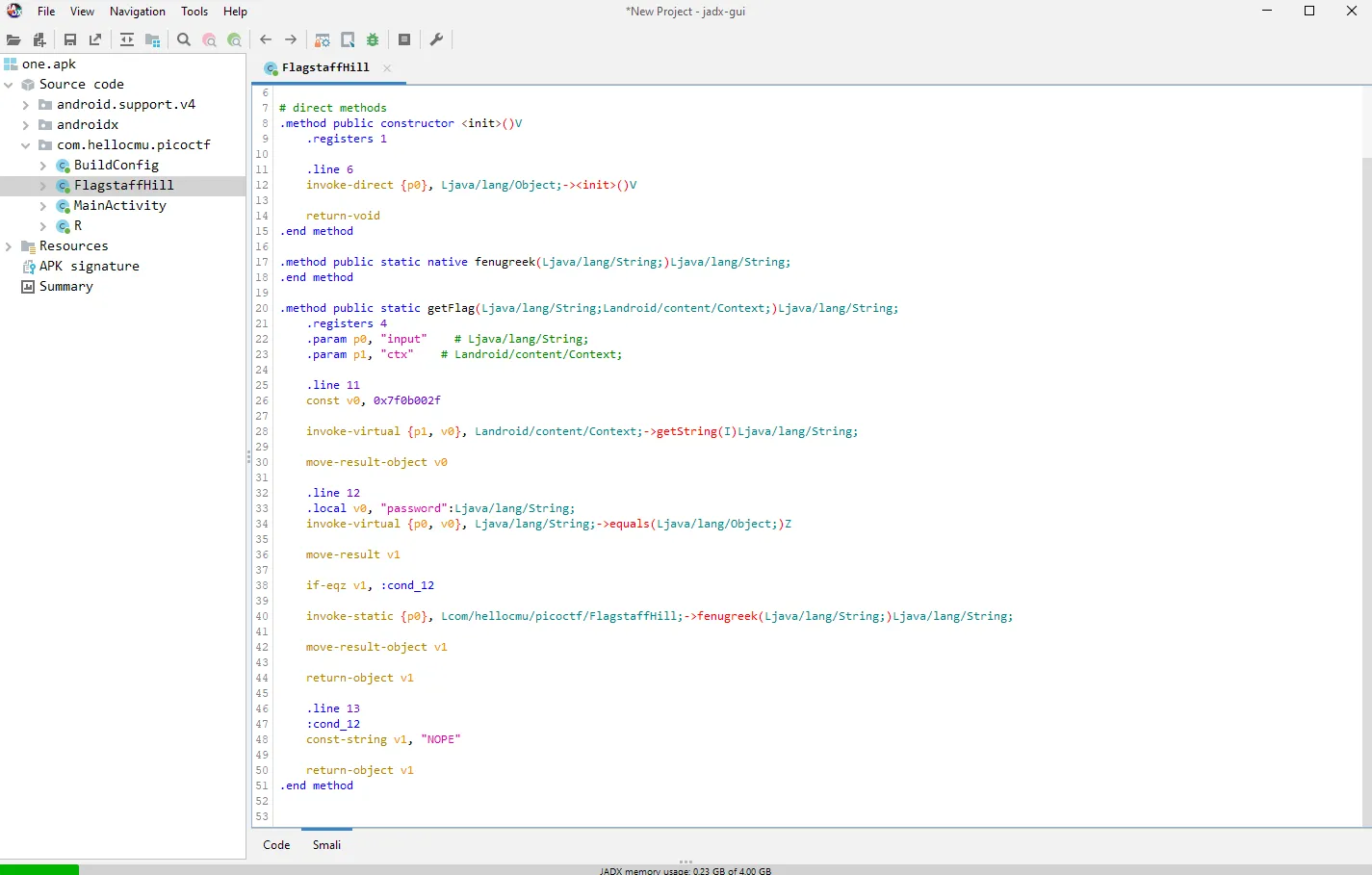Click the jadx application logo icon
Image resolution: width=1372 pixels, height=875 pixels.
tap(14, 11)
